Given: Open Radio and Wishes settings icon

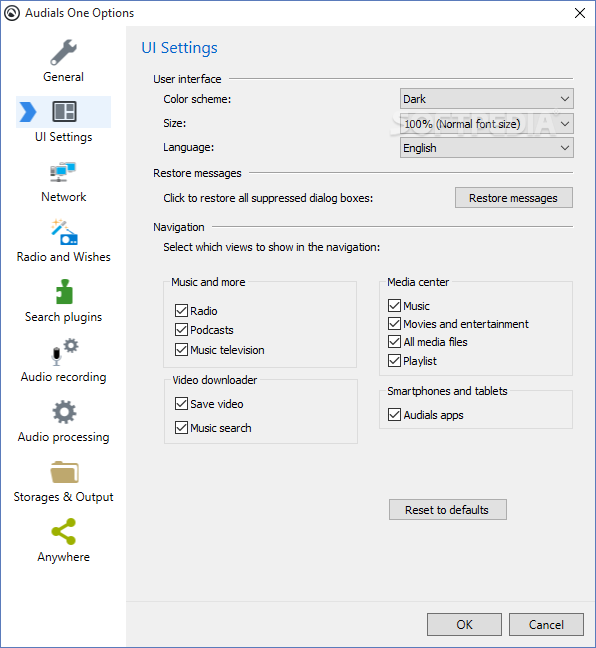Looking at the screenshot, I should 64,232.
